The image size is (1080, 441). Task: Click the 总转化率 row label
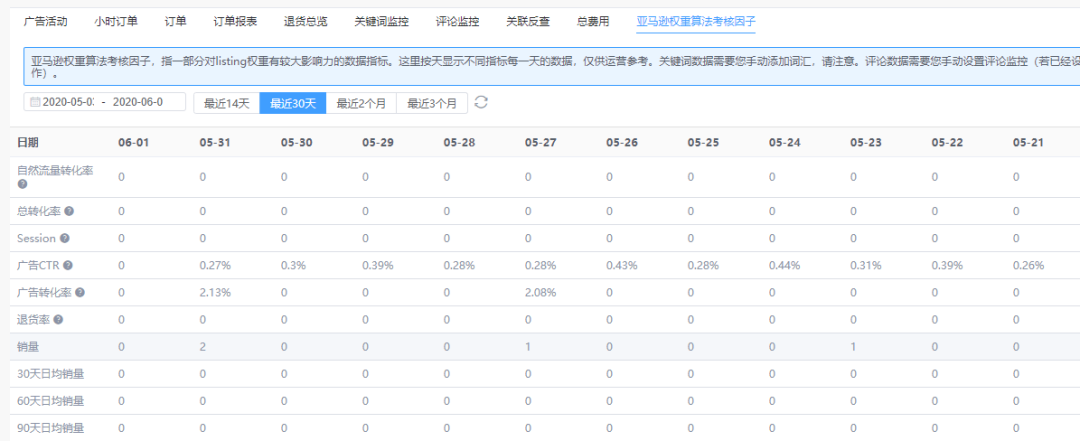point(39,212)
